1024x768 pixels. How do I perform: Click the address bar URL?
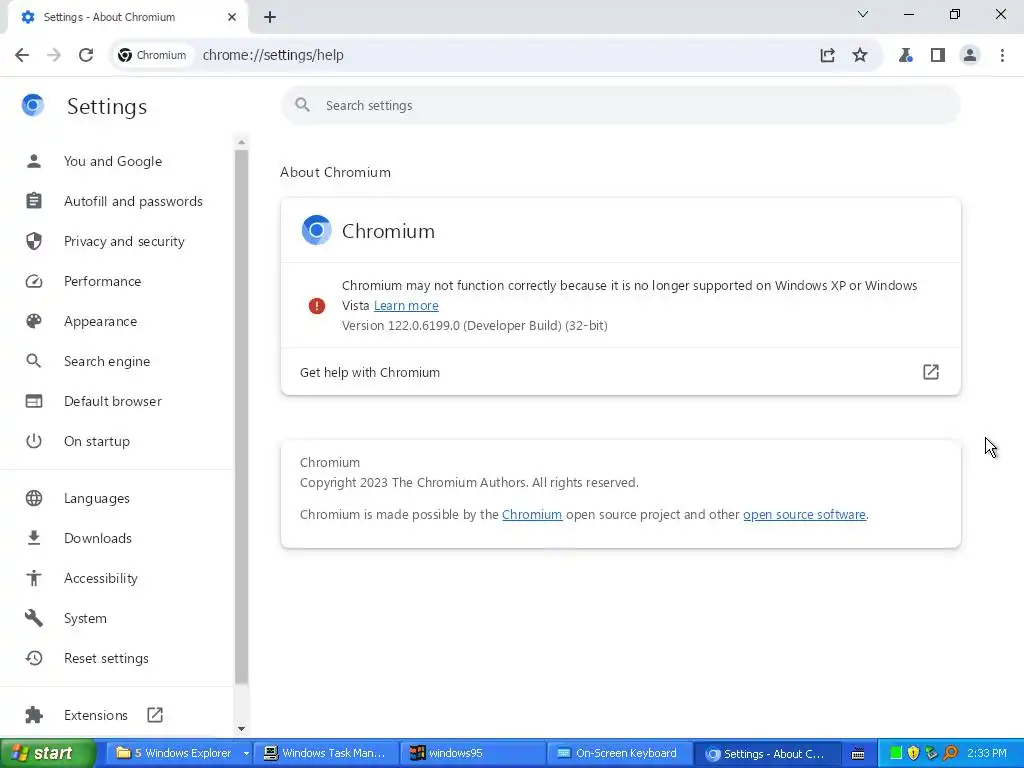273,55
